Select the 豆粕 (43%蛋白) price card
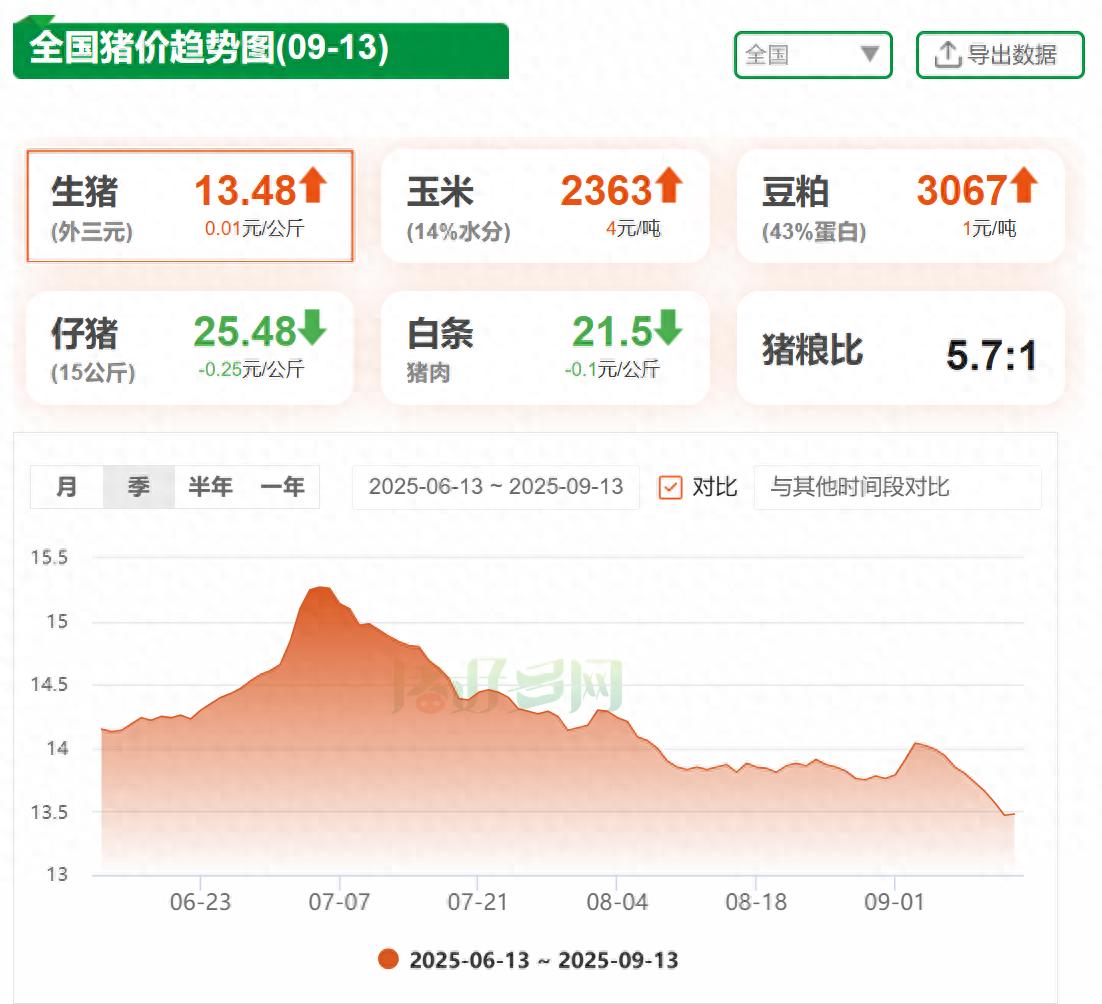Screen dimensions: 1102x1004 coord(901,206)
